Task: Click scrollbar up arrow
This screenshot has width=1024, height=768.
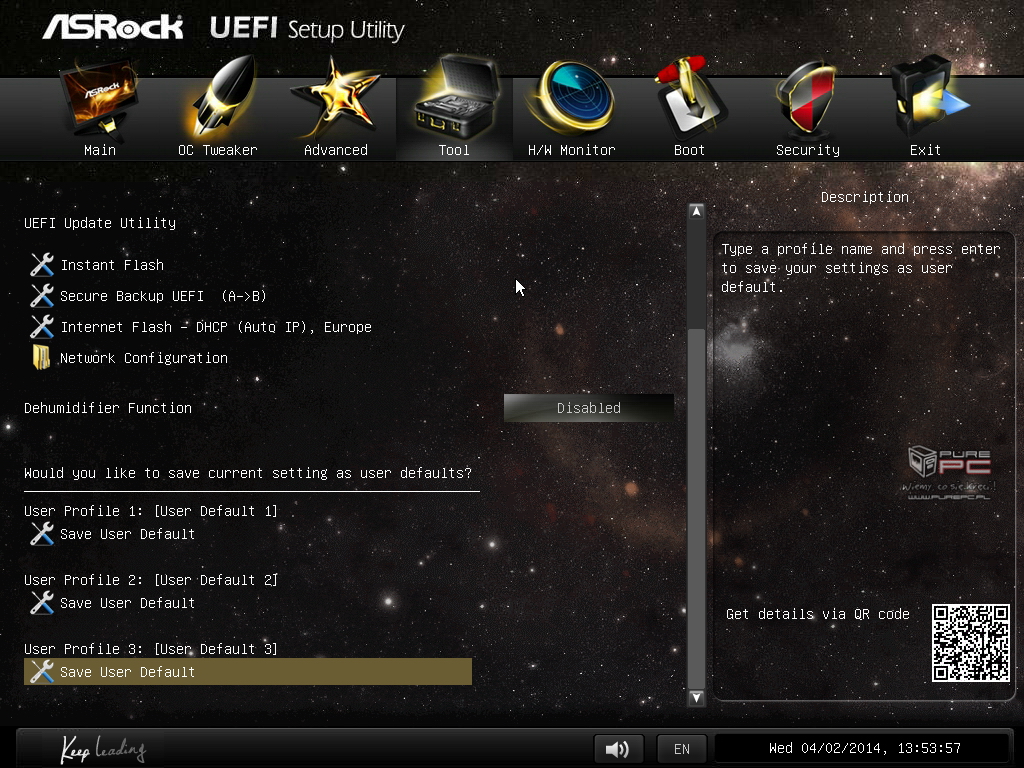Action: [696, 212]
